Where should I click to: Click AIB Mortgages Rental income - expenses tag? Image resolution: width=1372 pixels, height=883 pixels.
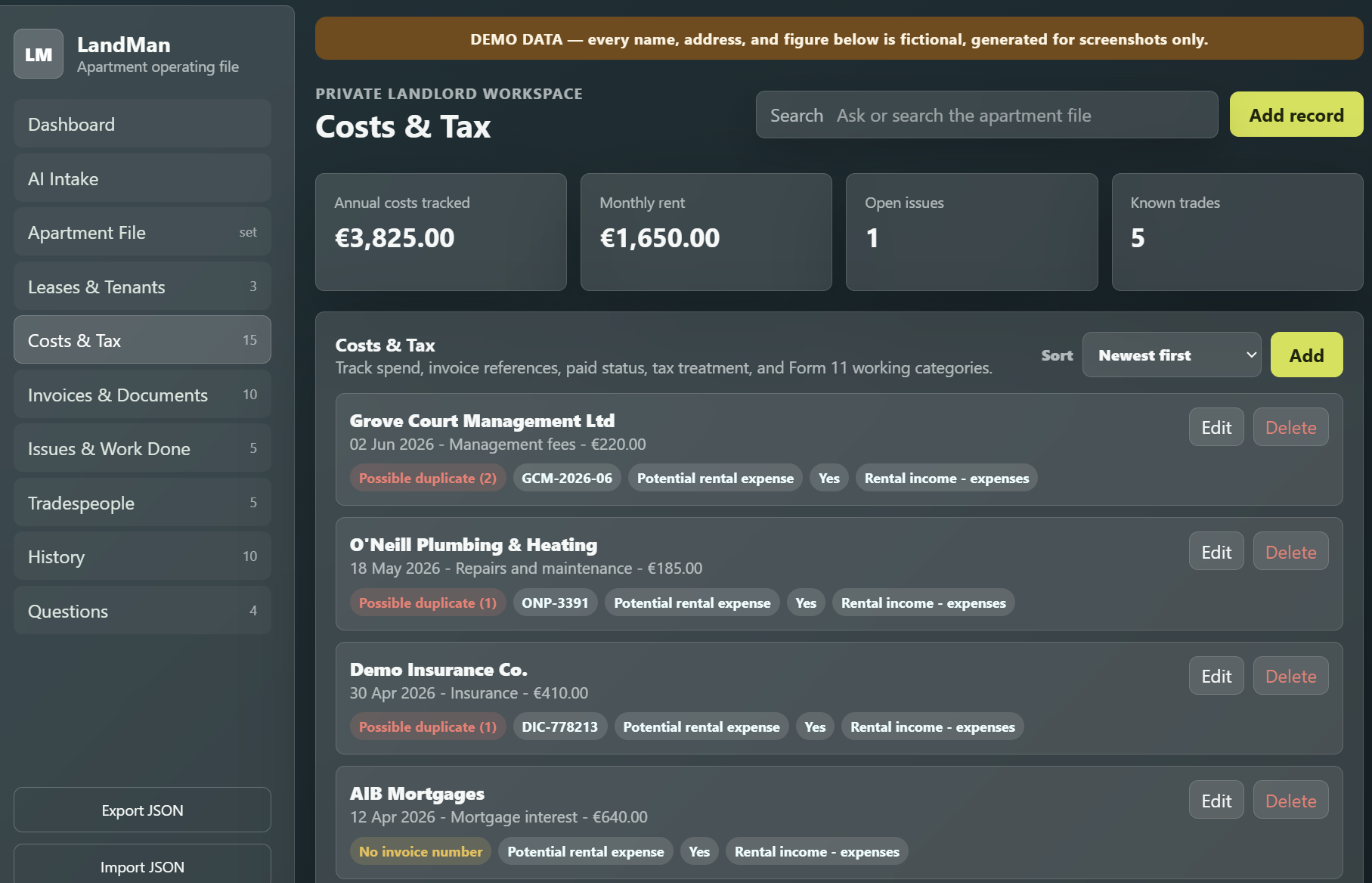click(x=817, y=851)
